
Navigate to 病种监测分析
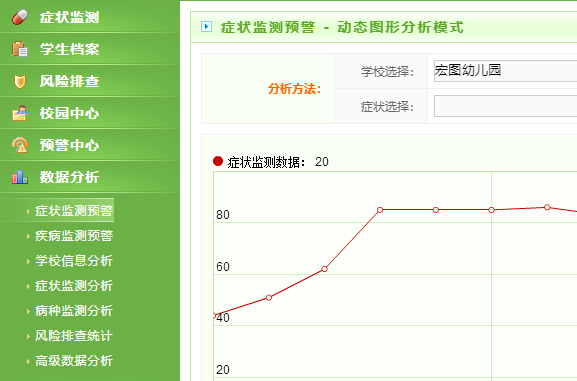74,311
